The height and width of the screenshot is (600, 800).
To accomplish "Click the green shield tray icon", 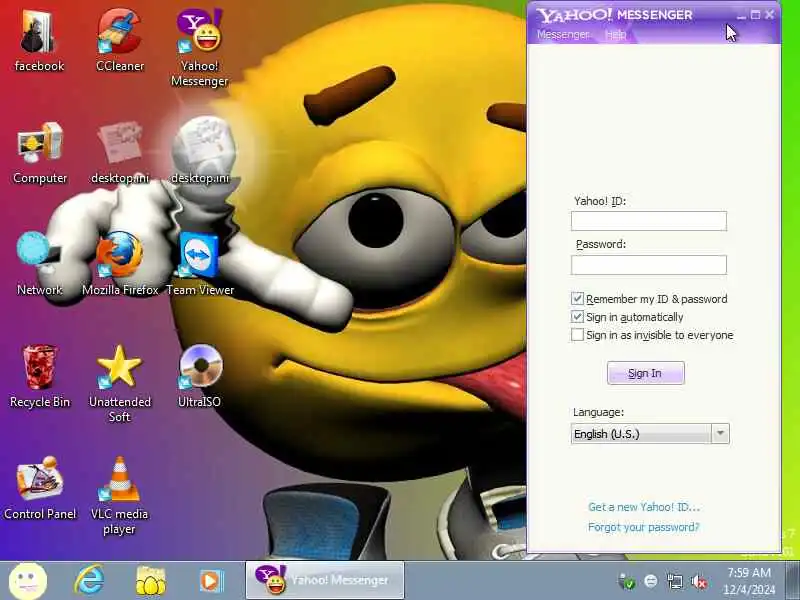I will coord(626,581).
